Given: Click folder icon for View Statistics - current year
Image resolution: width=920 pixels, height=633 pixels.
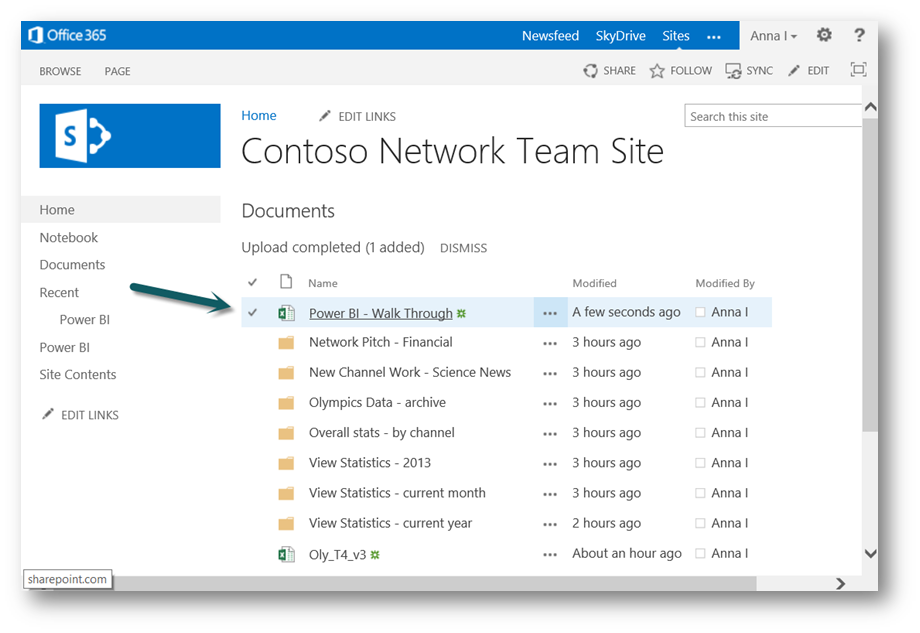Looking at the screenshot, I should coord(286,523).
